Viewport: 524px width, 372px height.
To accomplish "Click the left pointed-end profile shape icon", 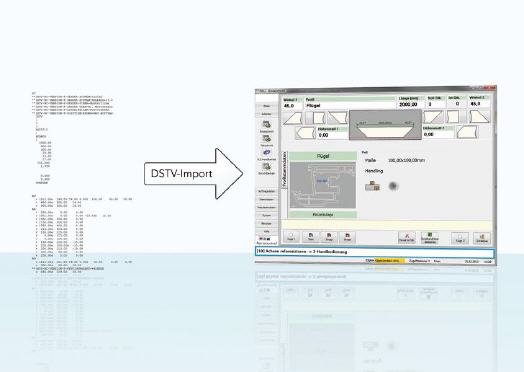I will 305,133.
